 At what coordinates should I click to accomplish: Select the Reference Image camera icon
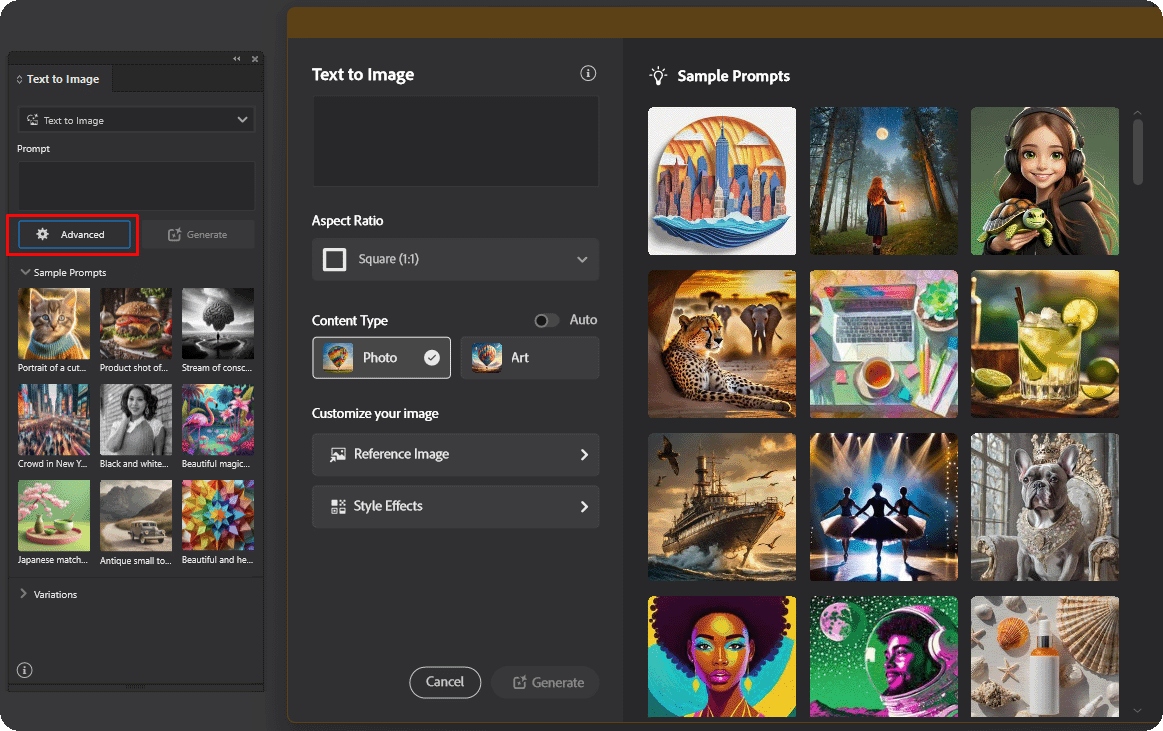(x=339, y=455)
